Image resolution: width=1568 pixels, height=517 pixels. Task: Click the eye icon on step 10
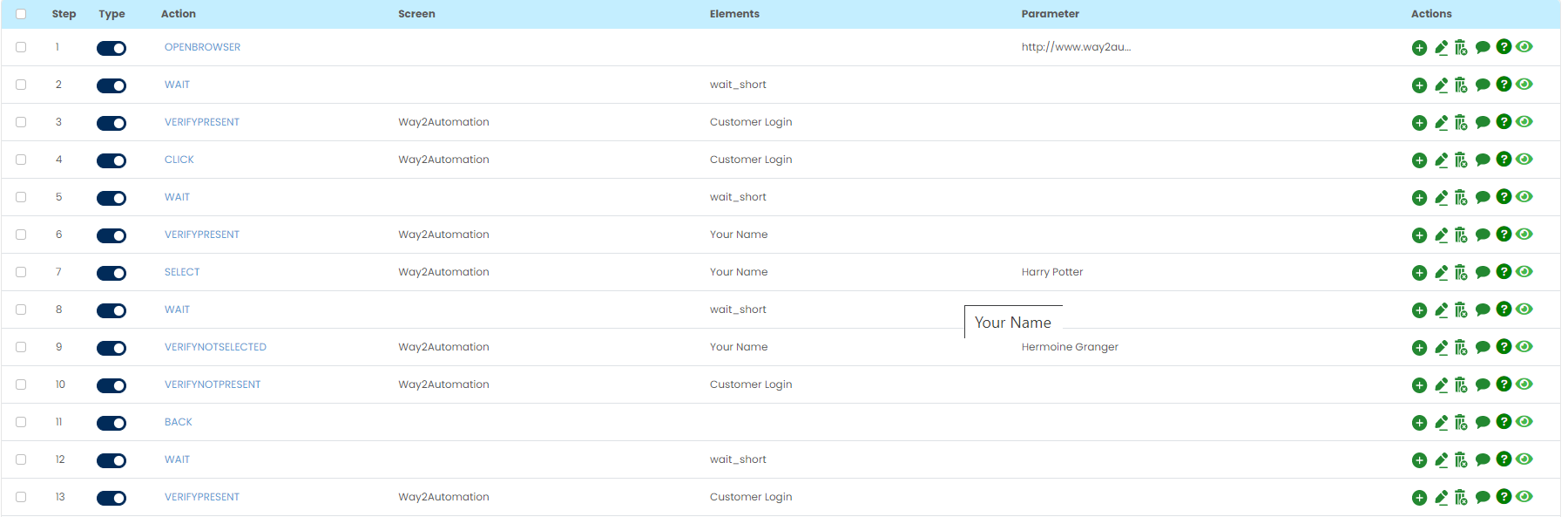pos(1524,384)
